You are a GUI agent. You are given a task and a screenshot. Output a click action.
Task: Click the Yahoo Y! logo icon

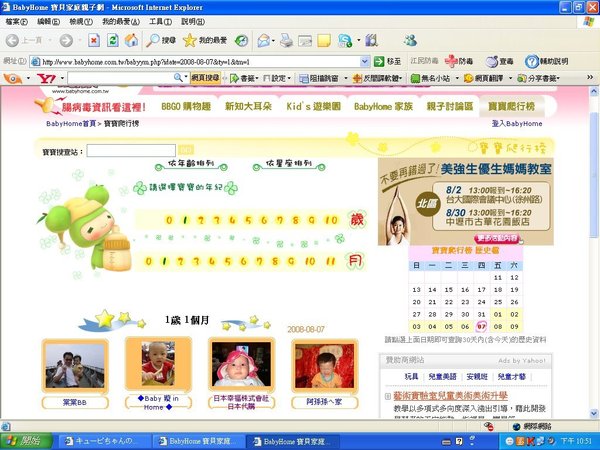pos(46,78)
